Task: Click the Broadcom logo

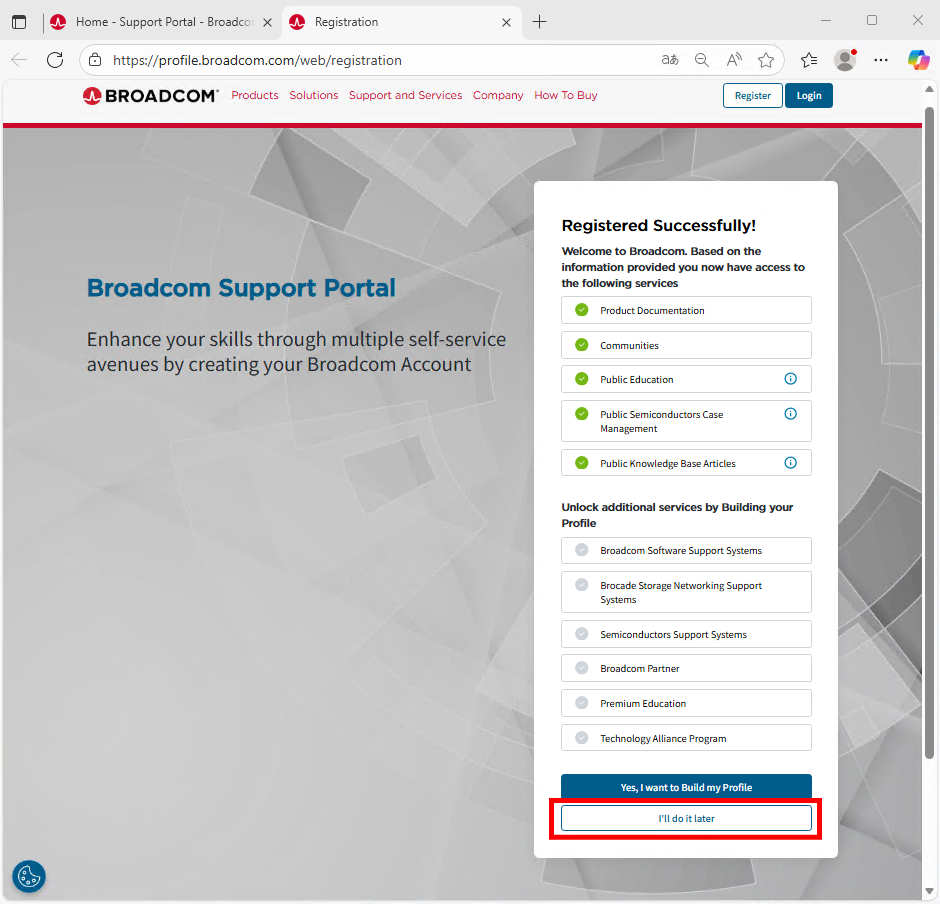Action: (x=151, y=96)
